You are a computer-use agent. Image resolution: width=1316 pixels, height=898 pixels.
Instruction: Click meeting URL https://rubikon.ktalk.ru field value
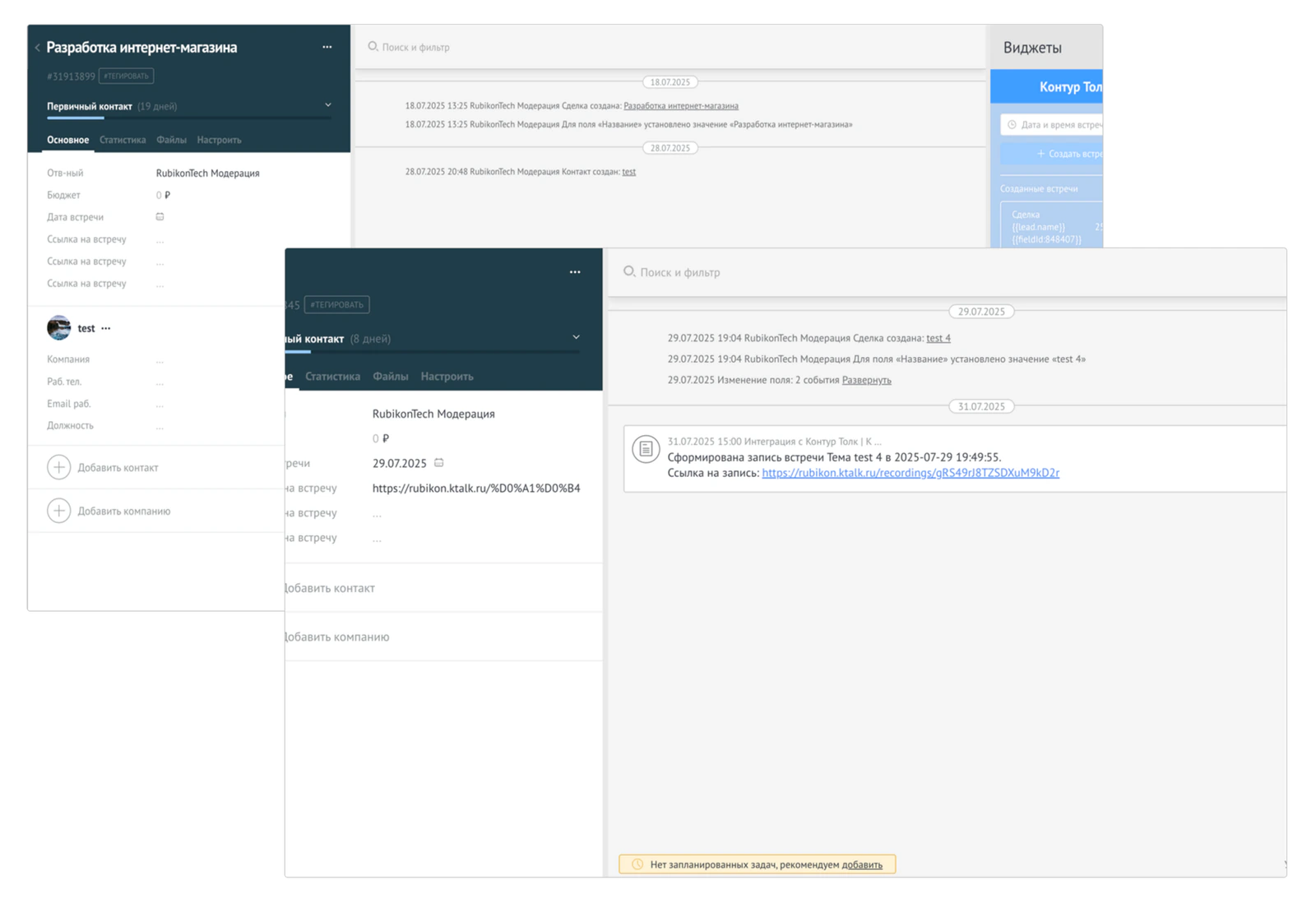(x=476, y=488)
